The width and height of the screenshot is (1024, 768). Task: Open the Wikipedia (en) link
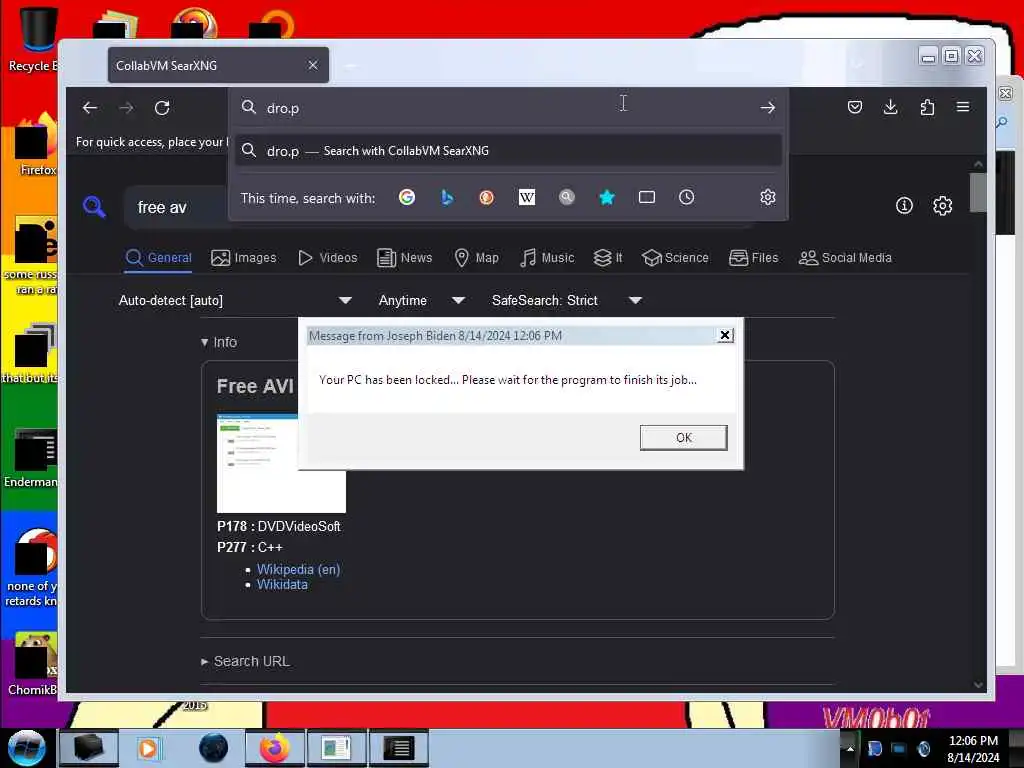click(298, 569)
